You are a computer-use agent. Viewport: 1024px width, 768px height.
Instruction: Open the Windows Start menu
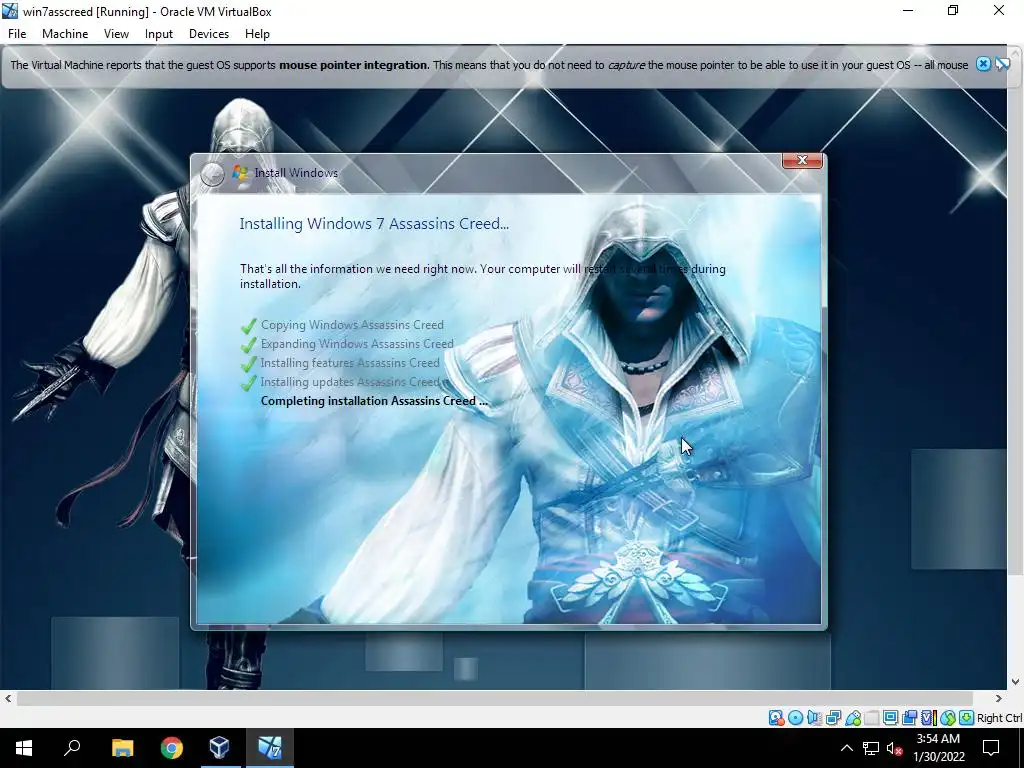click(x=24, y=748)
